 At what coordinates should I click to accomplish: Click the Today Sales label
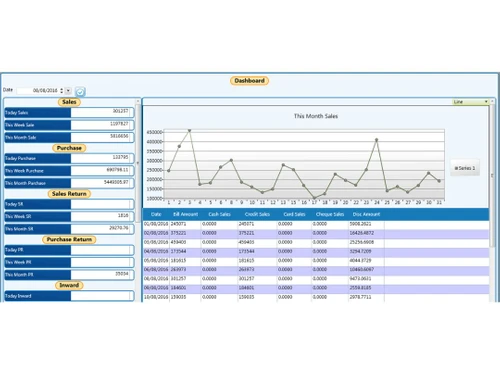click(x=16, y=113)
